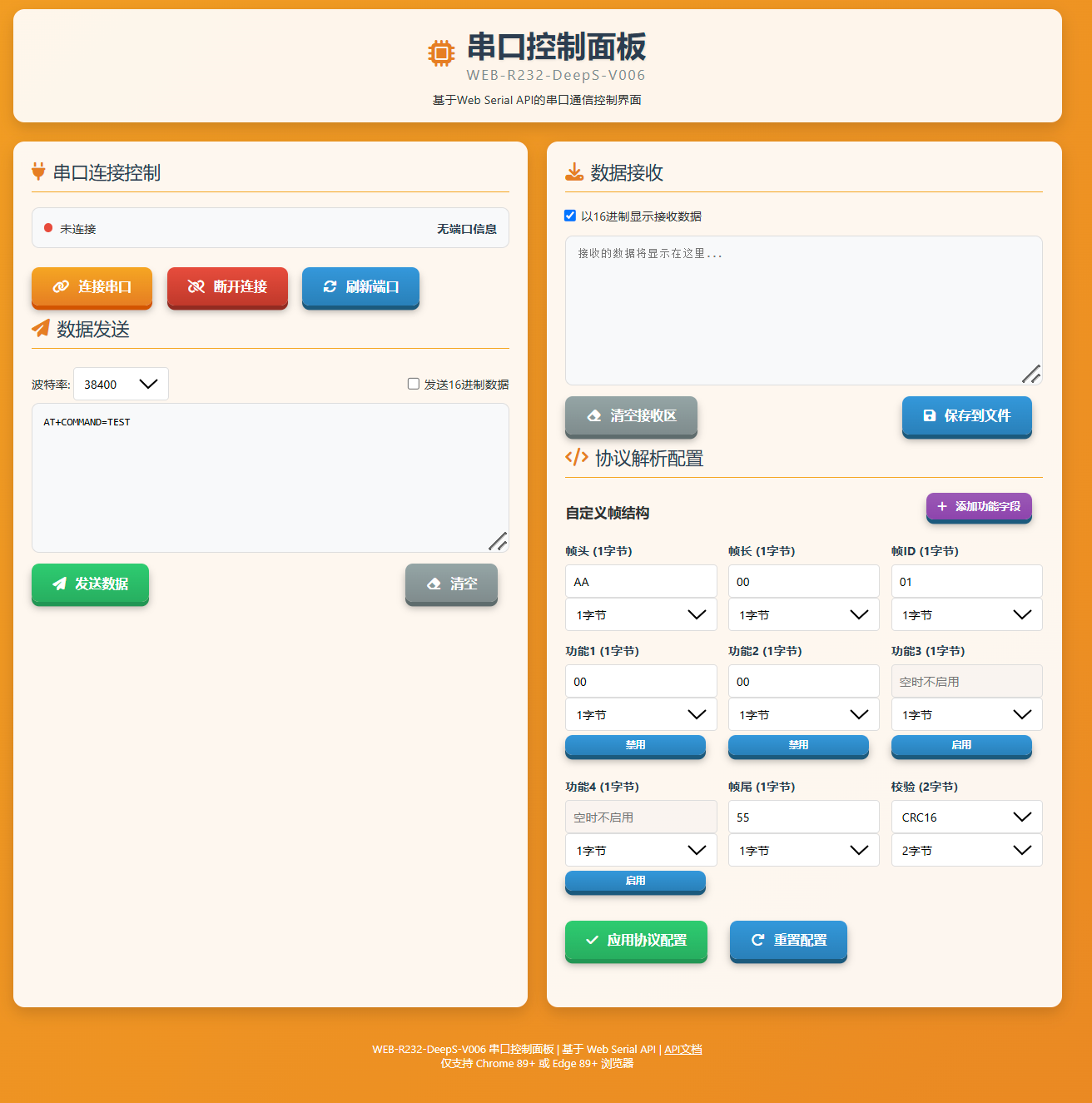The height and width of the screenshot is (1103, 1092).
Task: Click the 应用协议配置 button
Action: [x=636, y=940]
